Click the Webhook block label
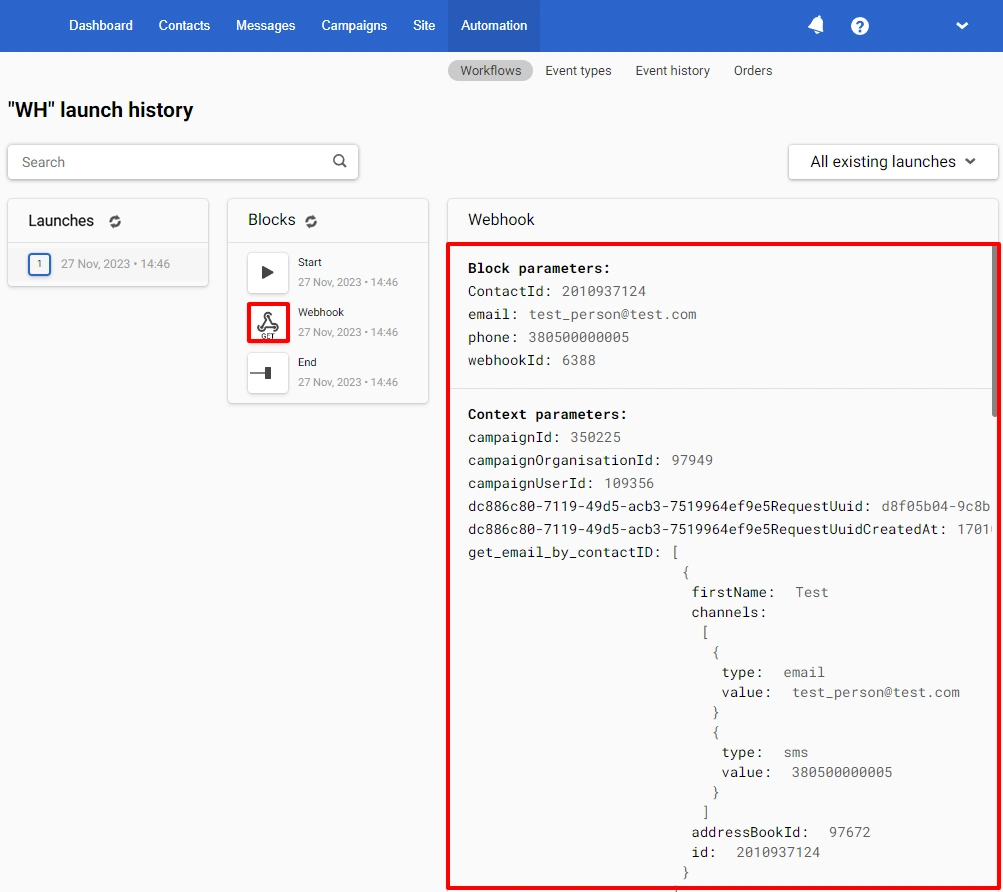This screenshot has width=1003, height=892. click(x=320, y=312)
